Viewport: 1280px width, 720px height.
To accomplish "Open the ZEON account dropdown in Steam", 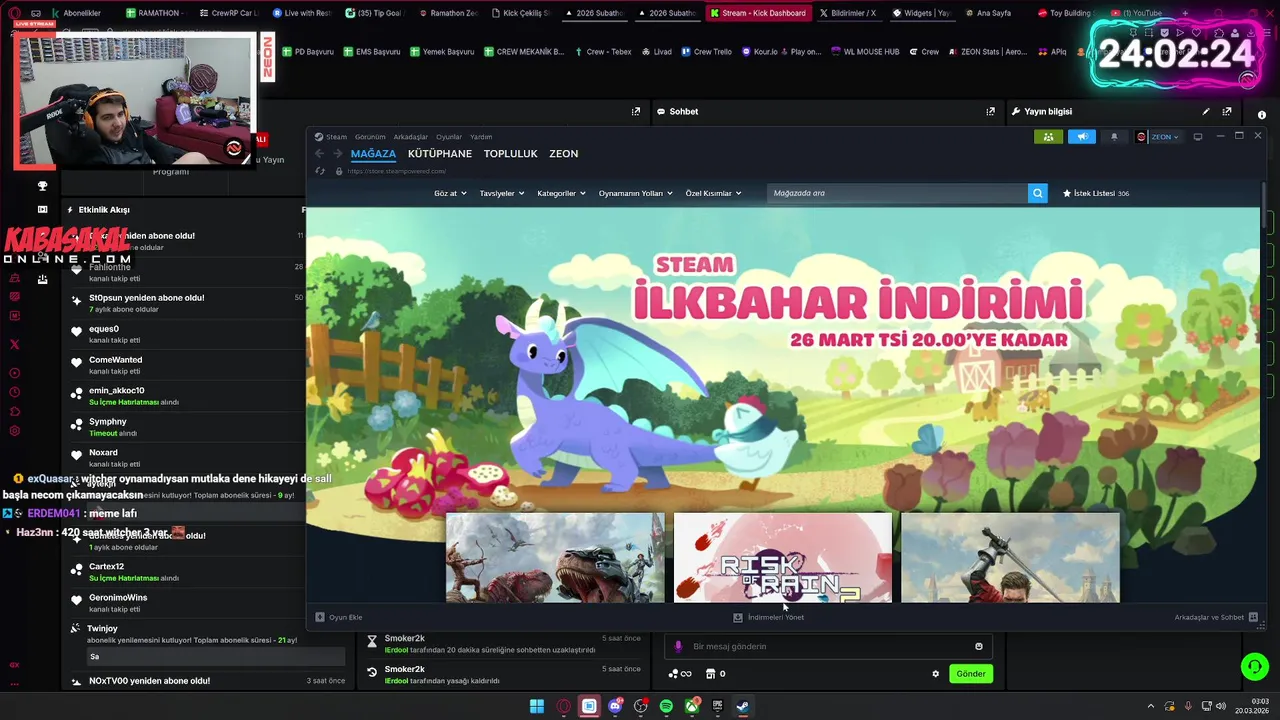I will (1158, 137).
